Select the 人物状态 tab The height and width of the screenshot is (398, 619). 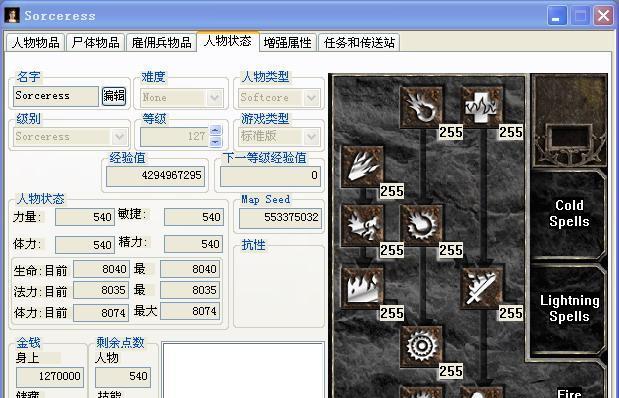point(228,41)
